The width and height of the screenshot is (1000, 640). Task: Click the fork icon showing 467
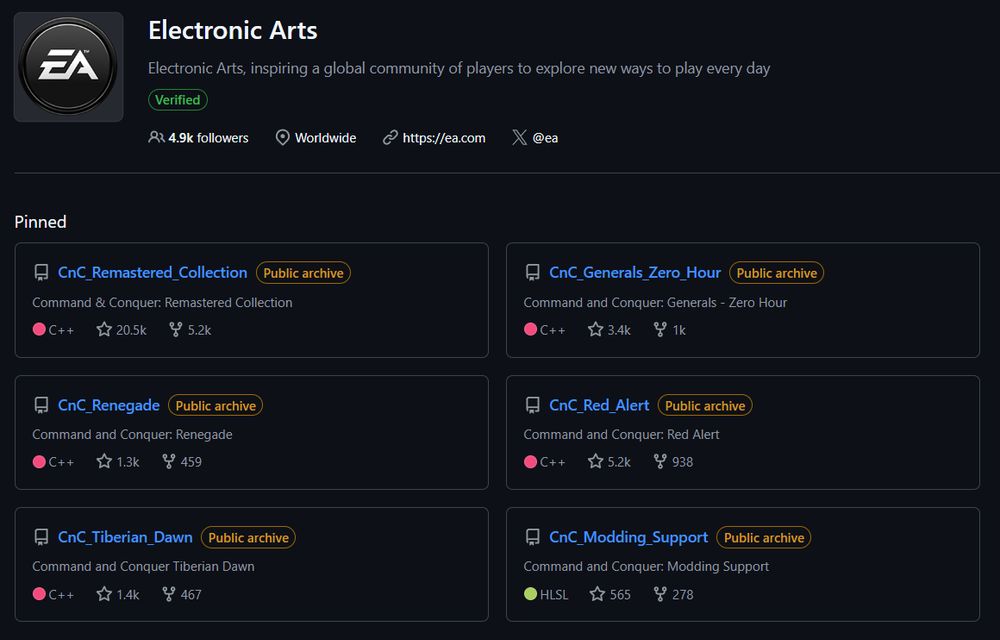point(168,594)
